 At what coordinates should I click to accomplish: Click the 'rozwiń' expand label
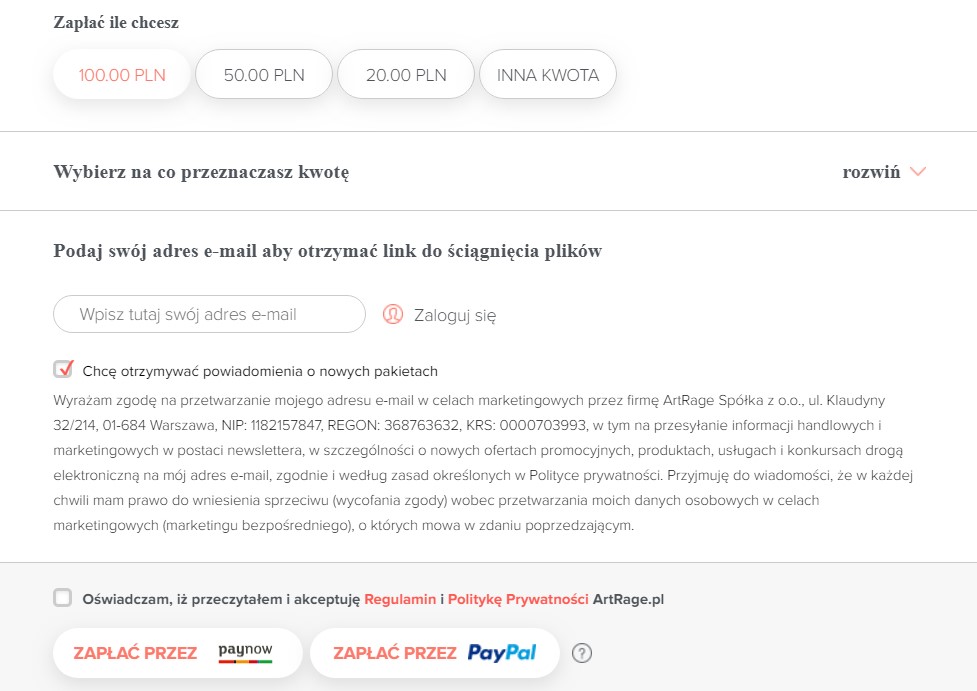coord(871,172)
